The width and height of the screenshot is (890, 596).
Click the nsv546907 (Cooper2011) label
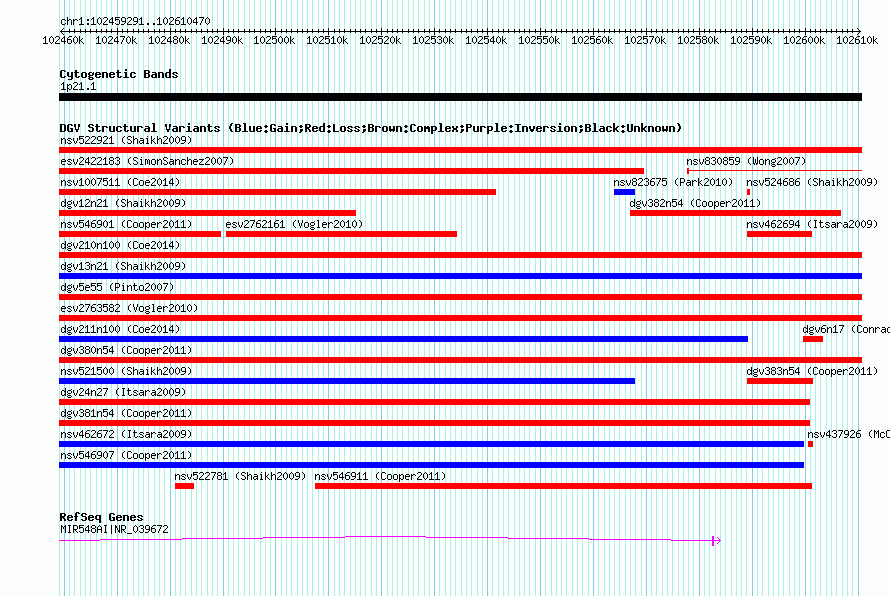click(126, 455)
